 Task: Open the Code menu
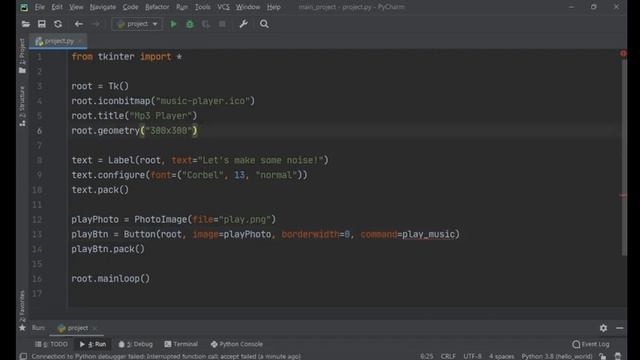point(130,7)
